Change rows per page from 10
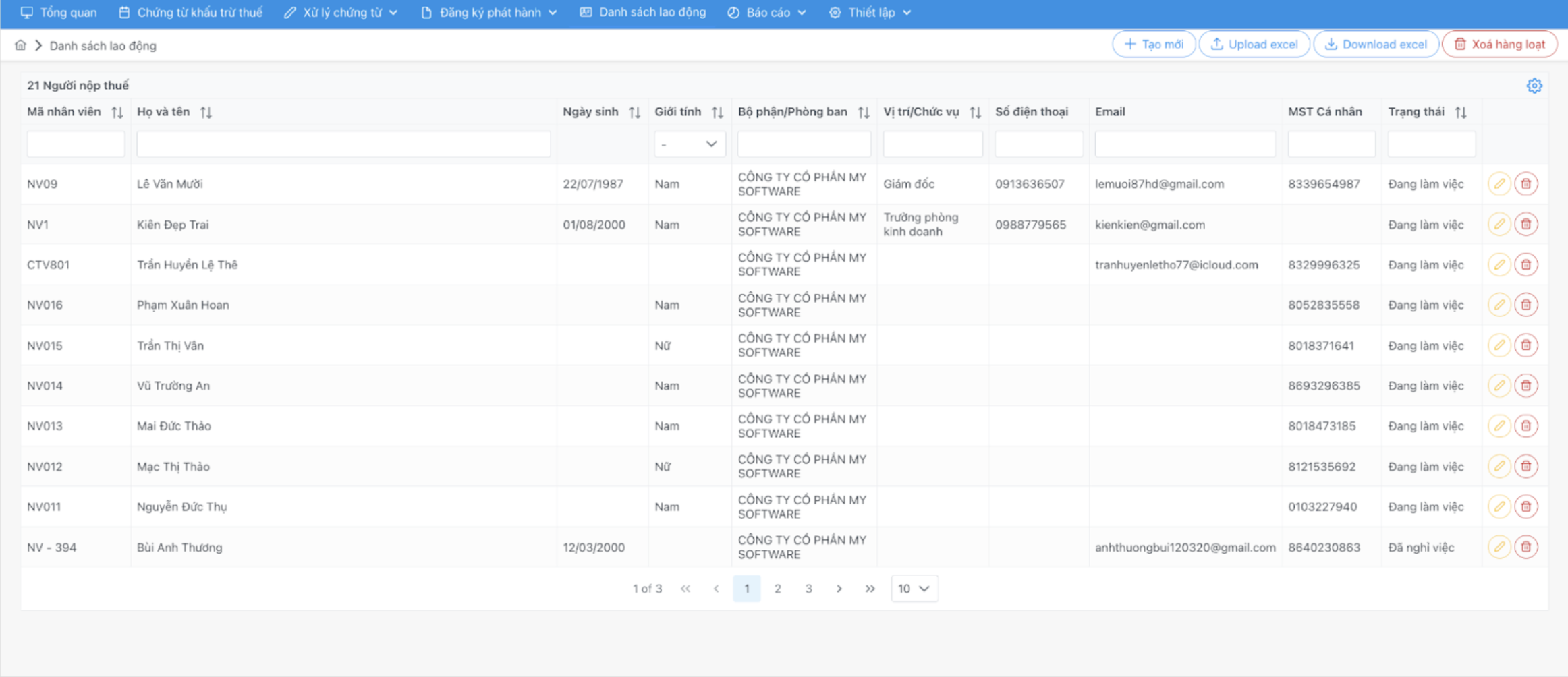 point(914,589)
